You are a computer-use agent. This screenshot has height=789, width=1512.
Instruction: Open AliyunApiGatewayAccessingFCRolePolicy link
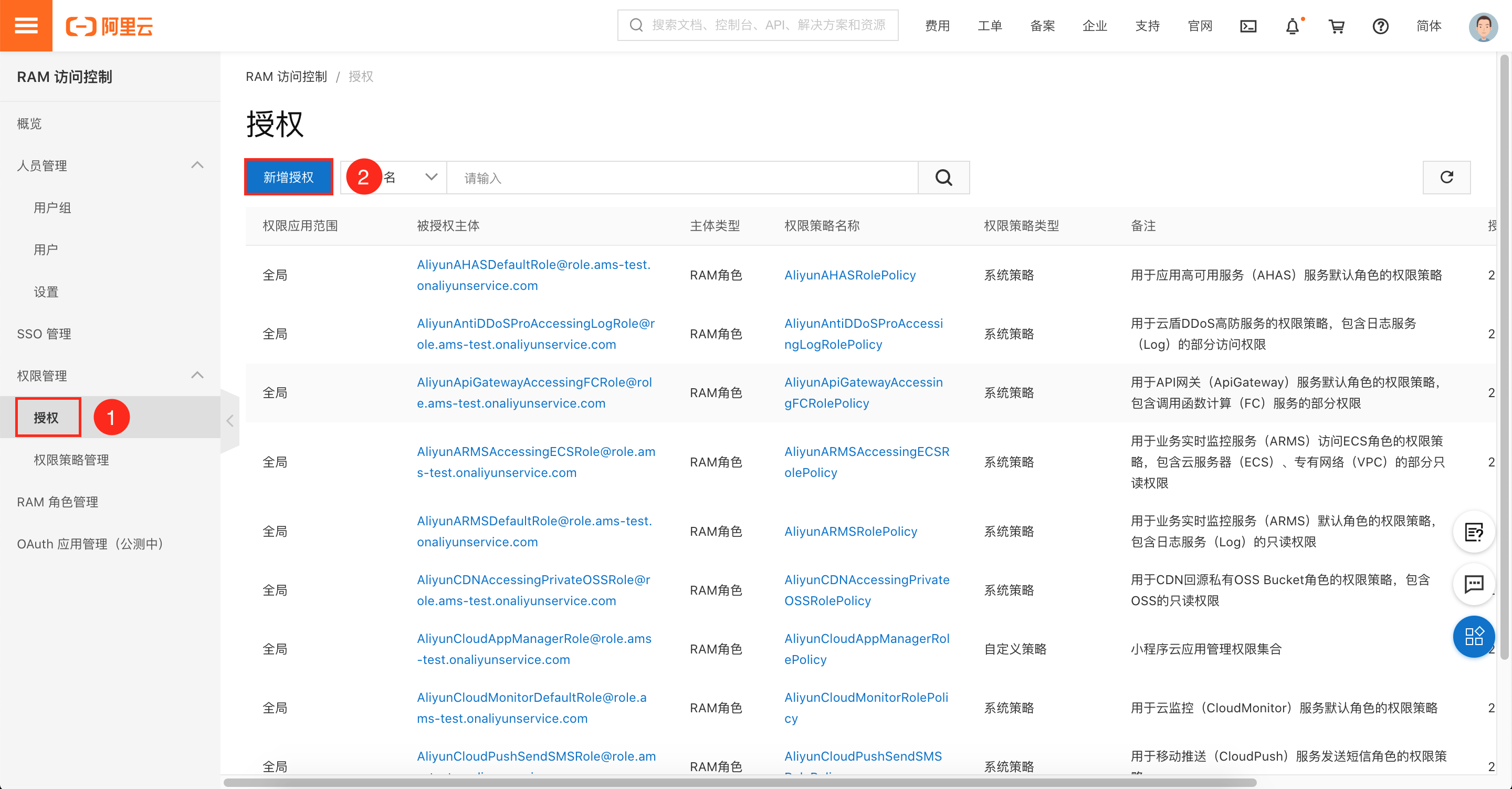(x=864, y=392)
